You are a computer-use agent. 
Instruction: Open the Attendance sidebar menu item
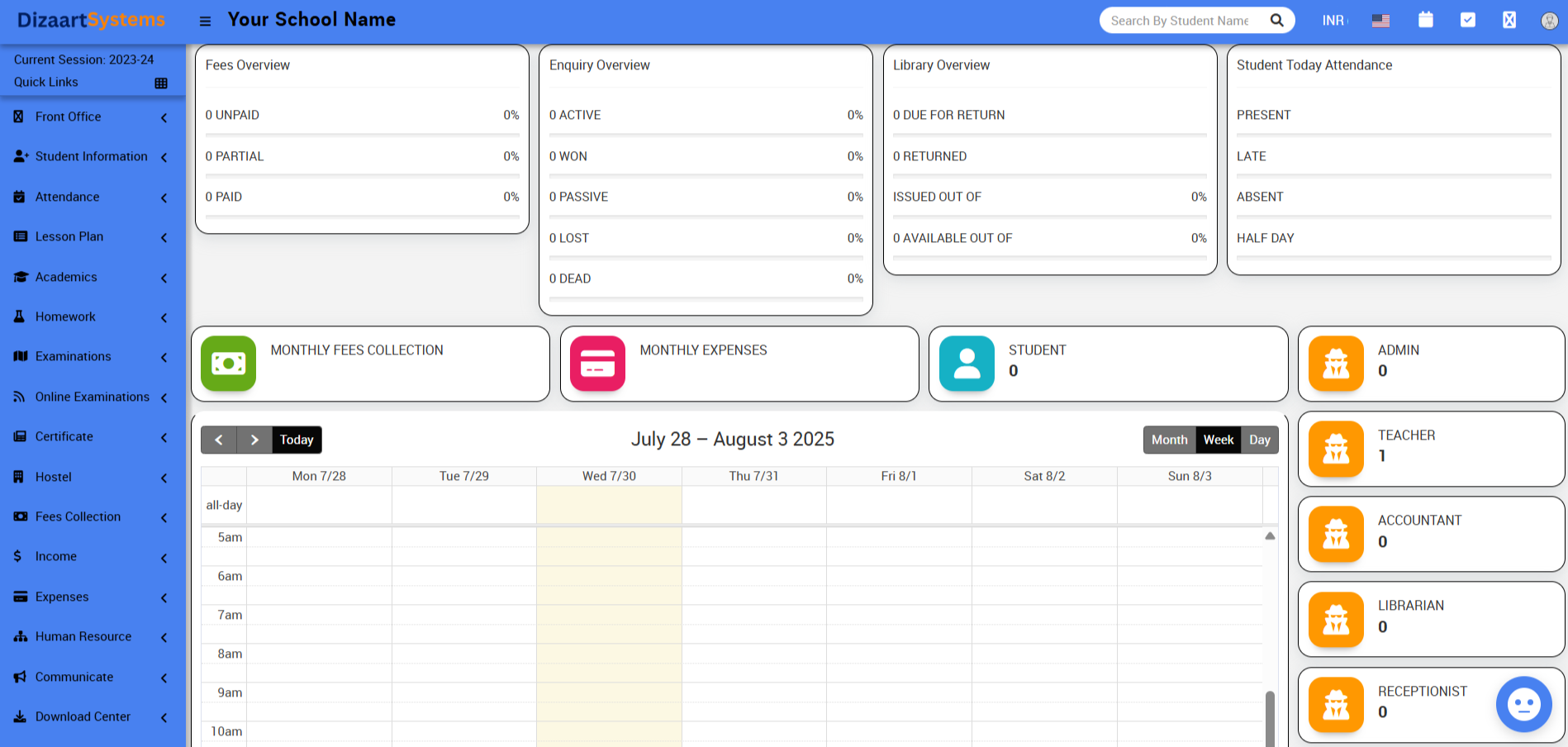67,197
